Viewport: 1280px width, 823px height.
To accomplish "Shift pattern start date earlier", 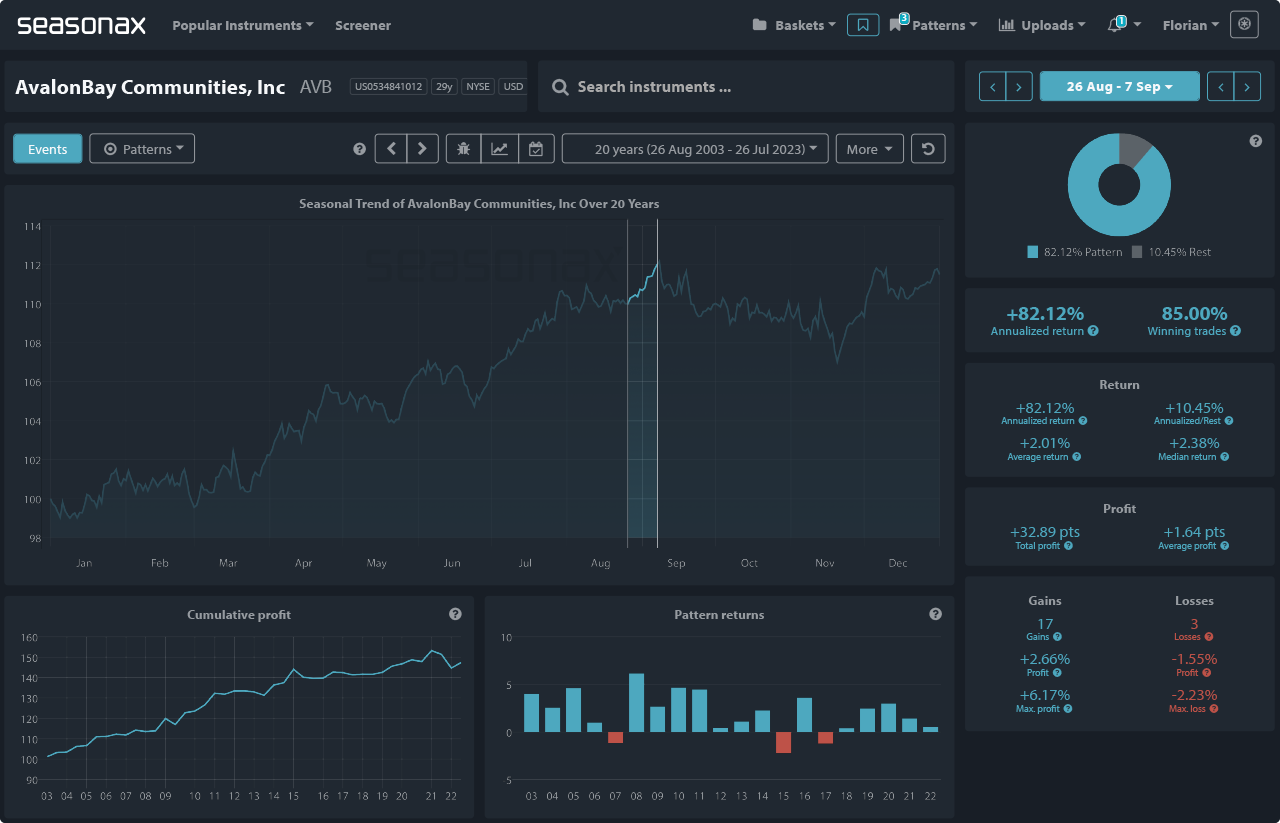I will 992,87.
